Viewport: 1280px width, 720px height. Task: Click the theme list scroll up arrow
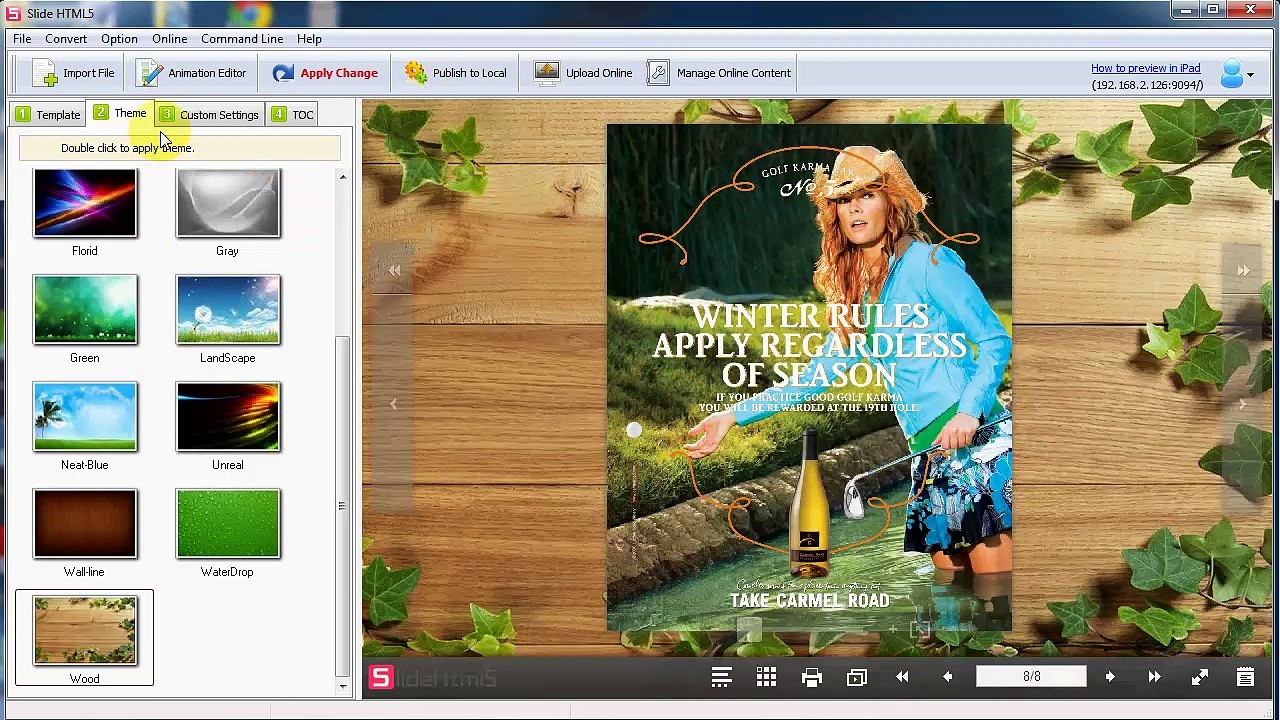[x=343, y=177]
